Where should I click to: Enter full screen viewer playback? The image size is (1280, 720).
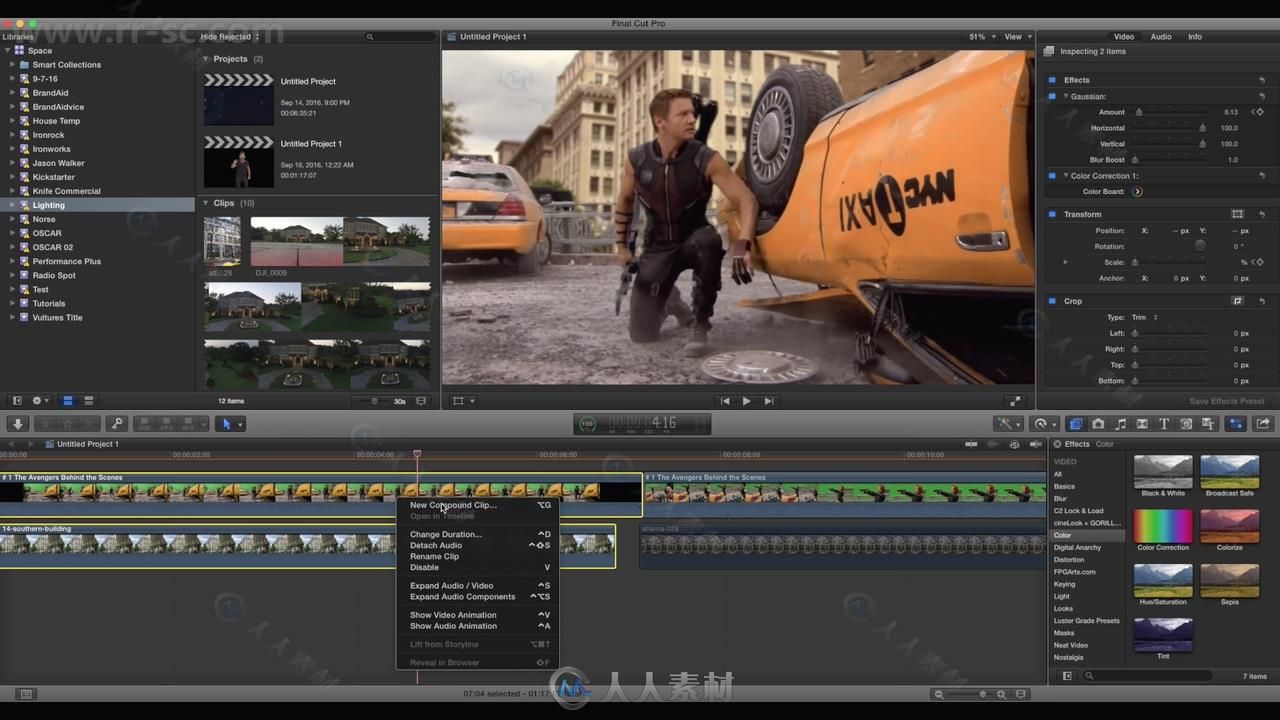click(1015, 401)
